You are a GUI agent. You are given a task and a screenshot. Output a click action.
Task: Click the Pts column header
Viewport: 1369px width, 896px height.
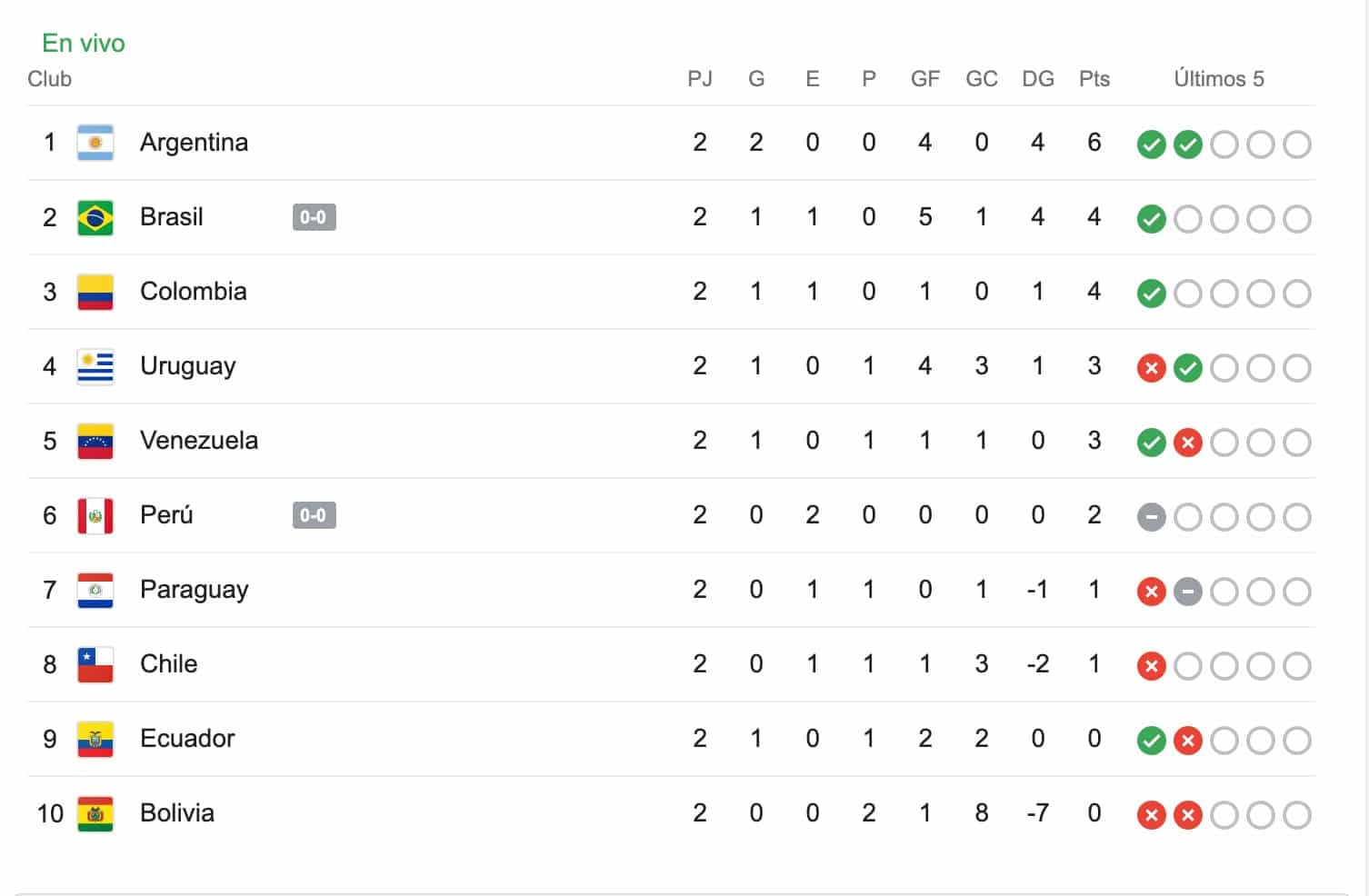pyautogui.click(x=1094, y=79)
